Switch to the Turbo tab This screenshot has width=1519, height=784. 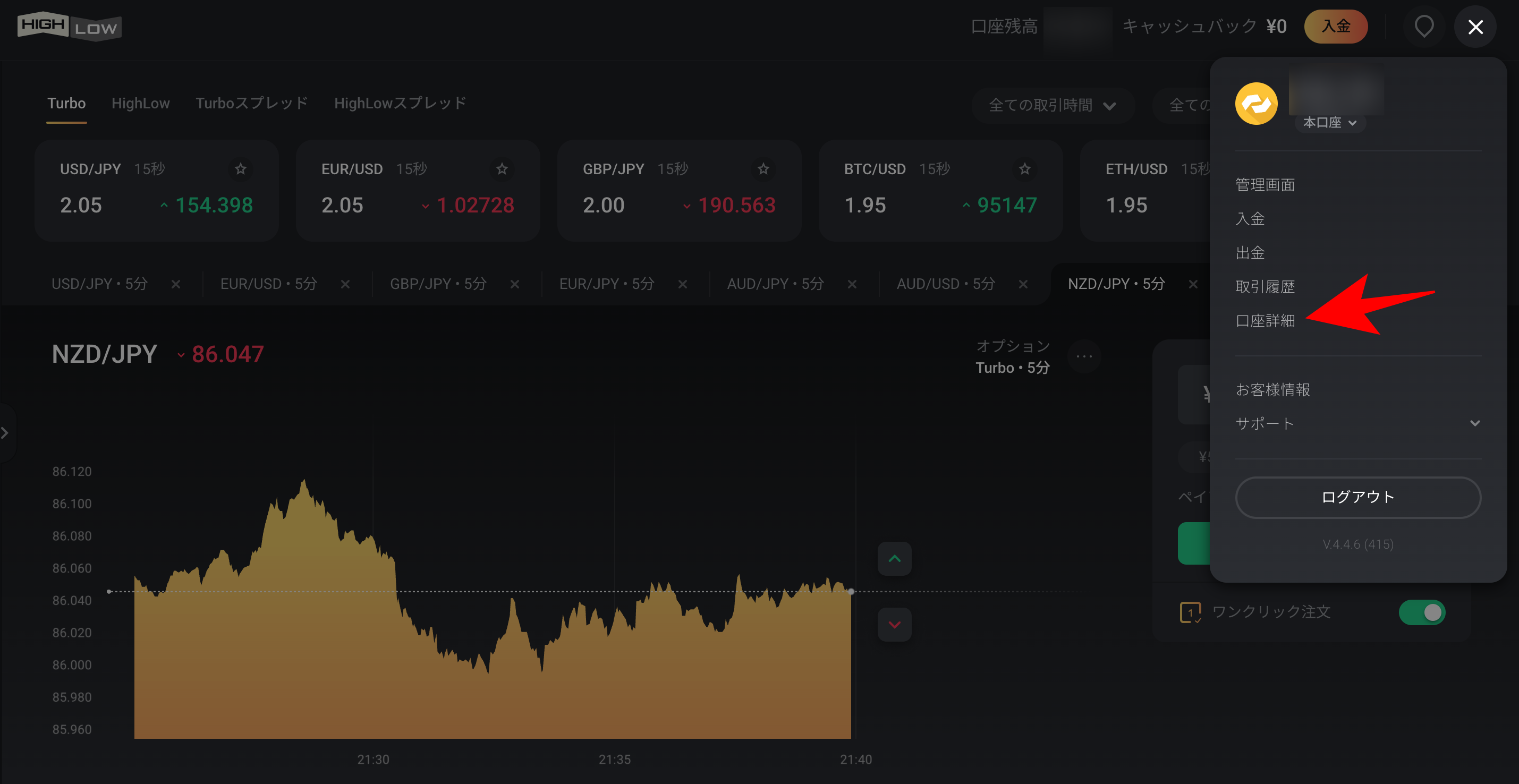[x=66, y=104]
